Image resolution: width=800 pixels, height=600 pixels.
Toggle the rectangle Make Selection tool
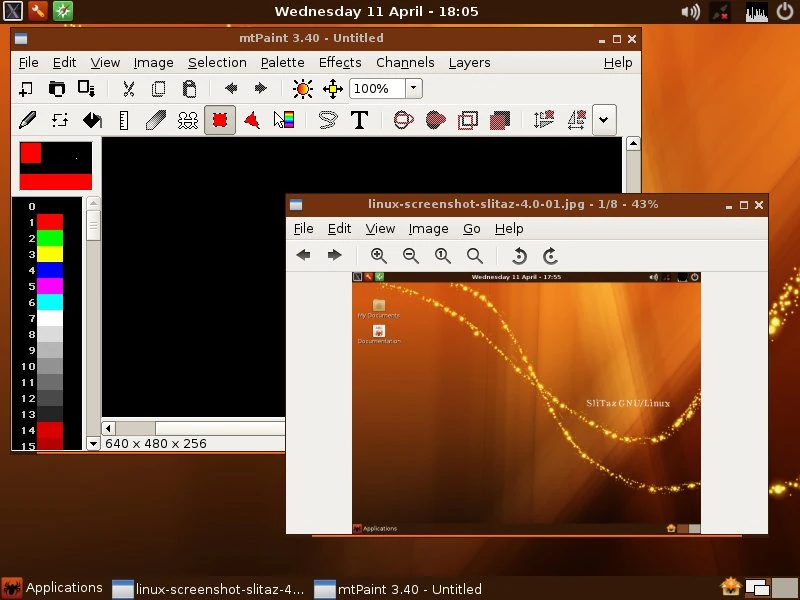click(x=220, y=120)
